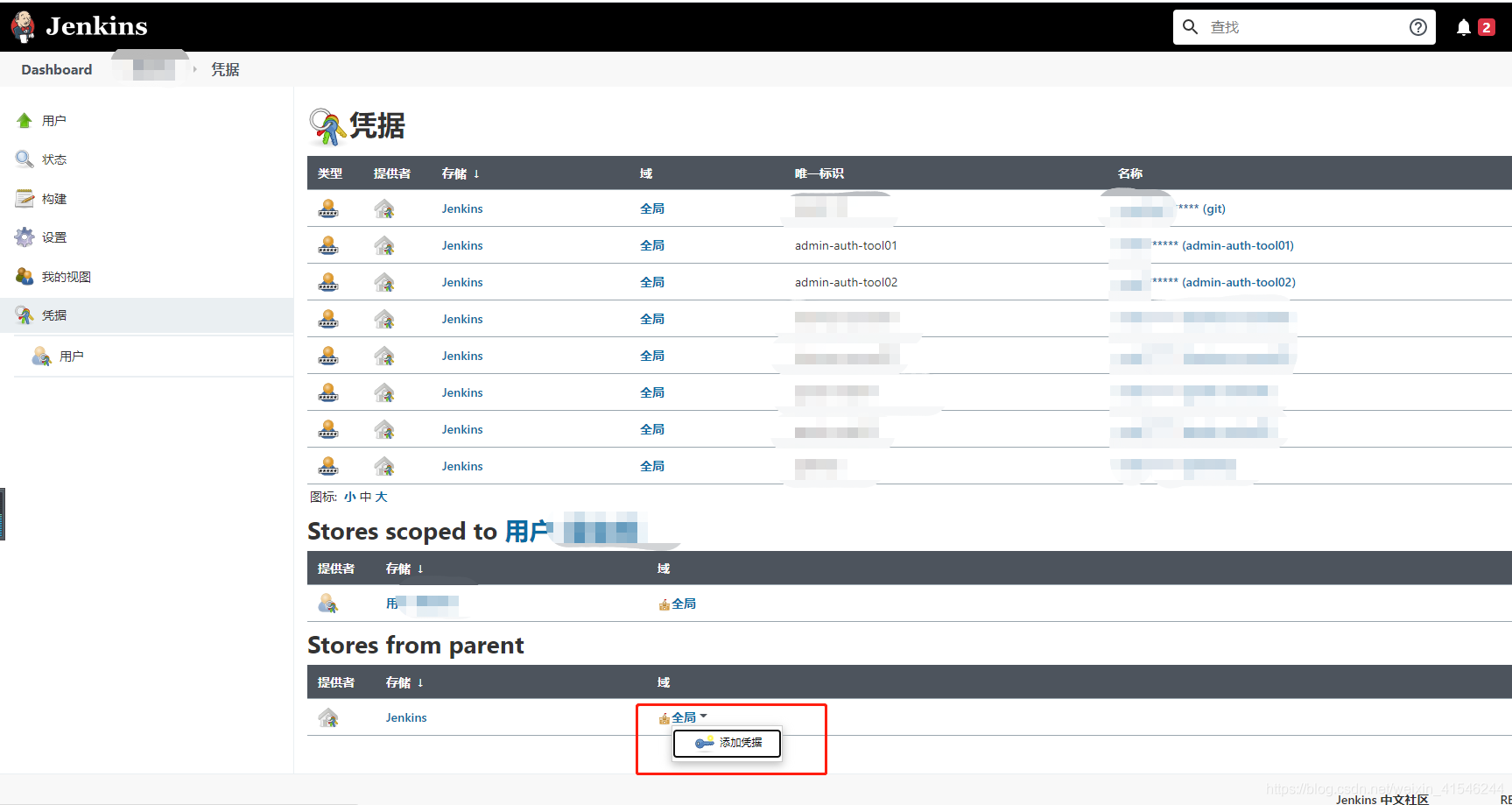This screenshot has width=1512, height=805.
Task: Sort by 提供者 column header
Action: click(392, 173)
